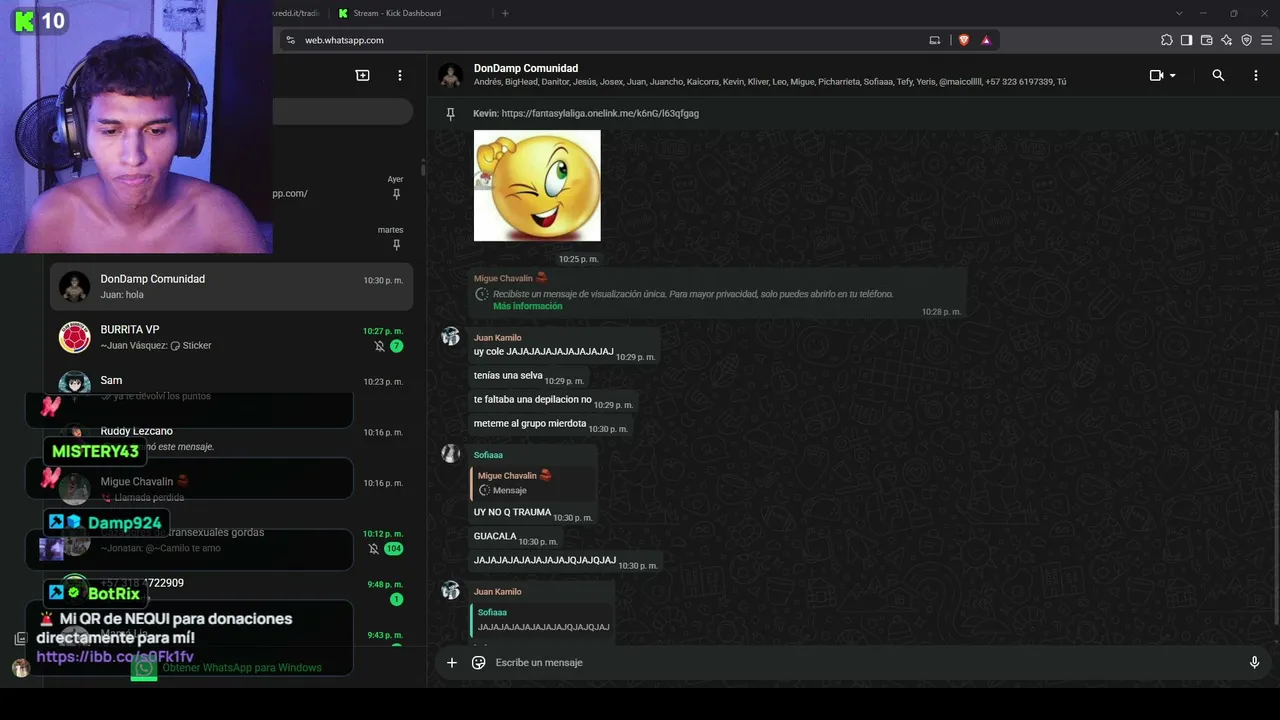Open the Brave VPN shield icon
The image size is (1280, 720).
pos(1246,40)
